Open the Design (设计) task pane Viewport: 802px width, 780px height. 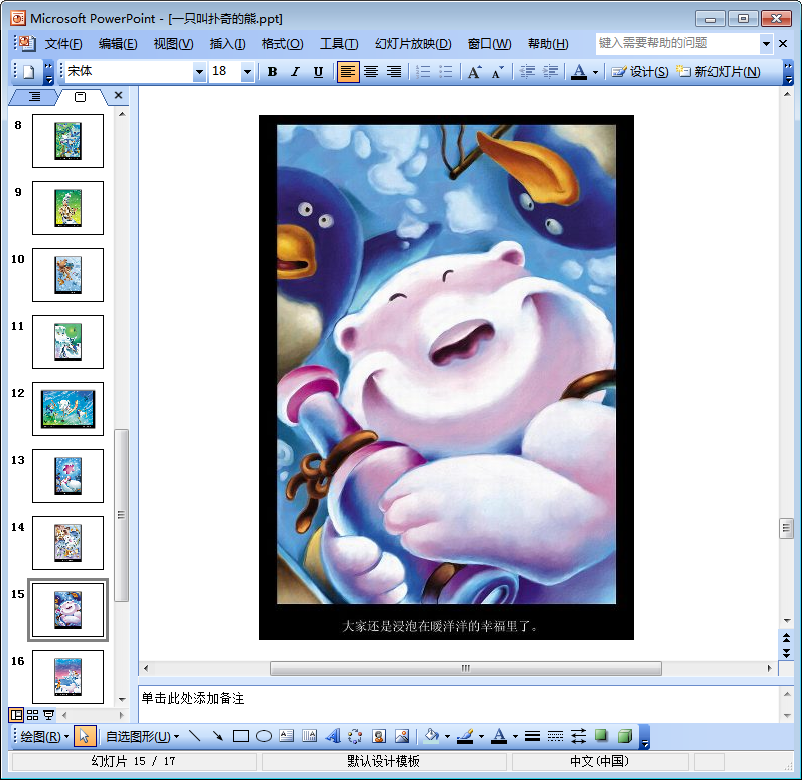[639, 72]
